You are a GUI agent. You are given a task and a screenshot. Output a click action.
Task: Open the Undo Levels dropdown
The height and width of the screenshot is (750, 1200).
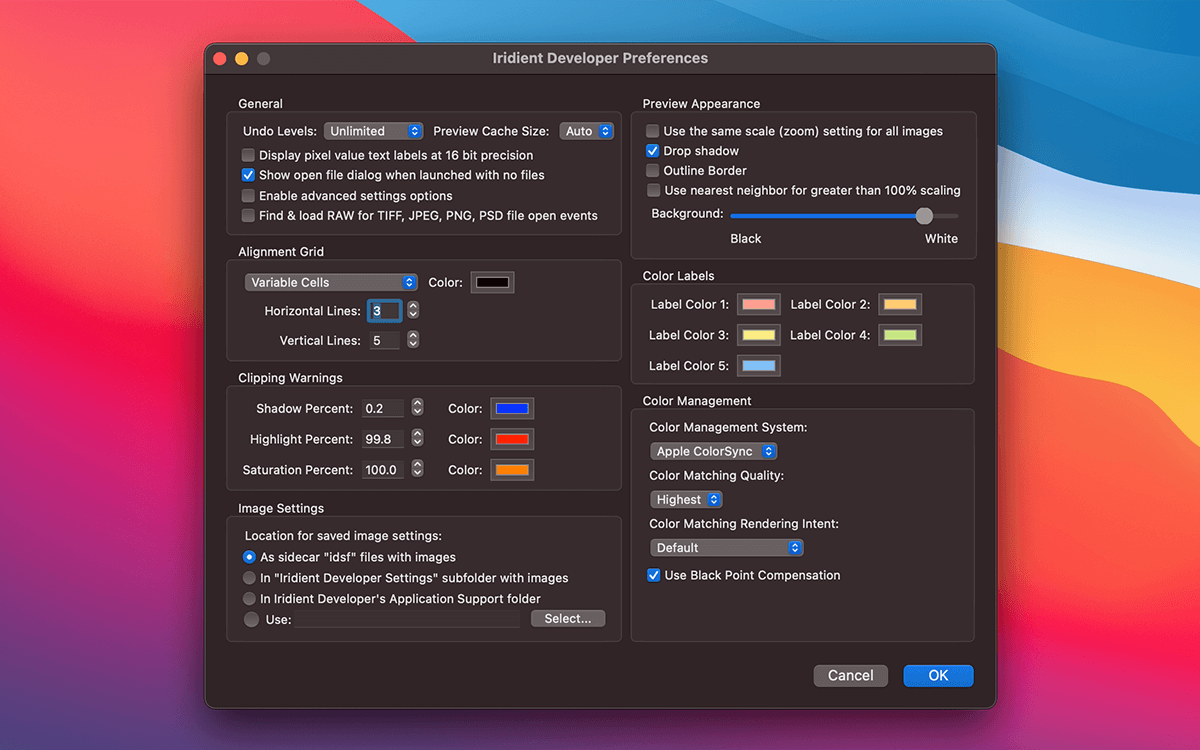[x=374, y=131]
